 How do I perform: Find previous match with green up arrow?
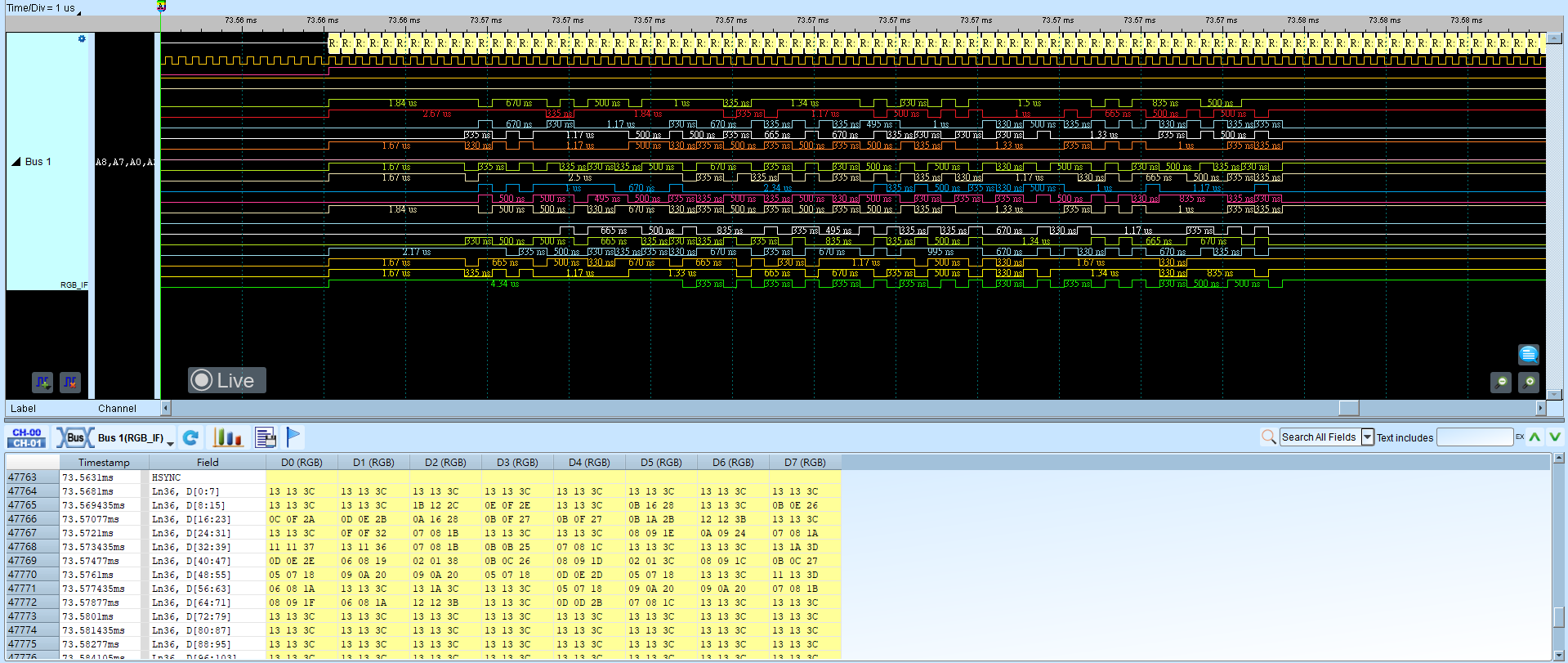[x=1534, y=437]
